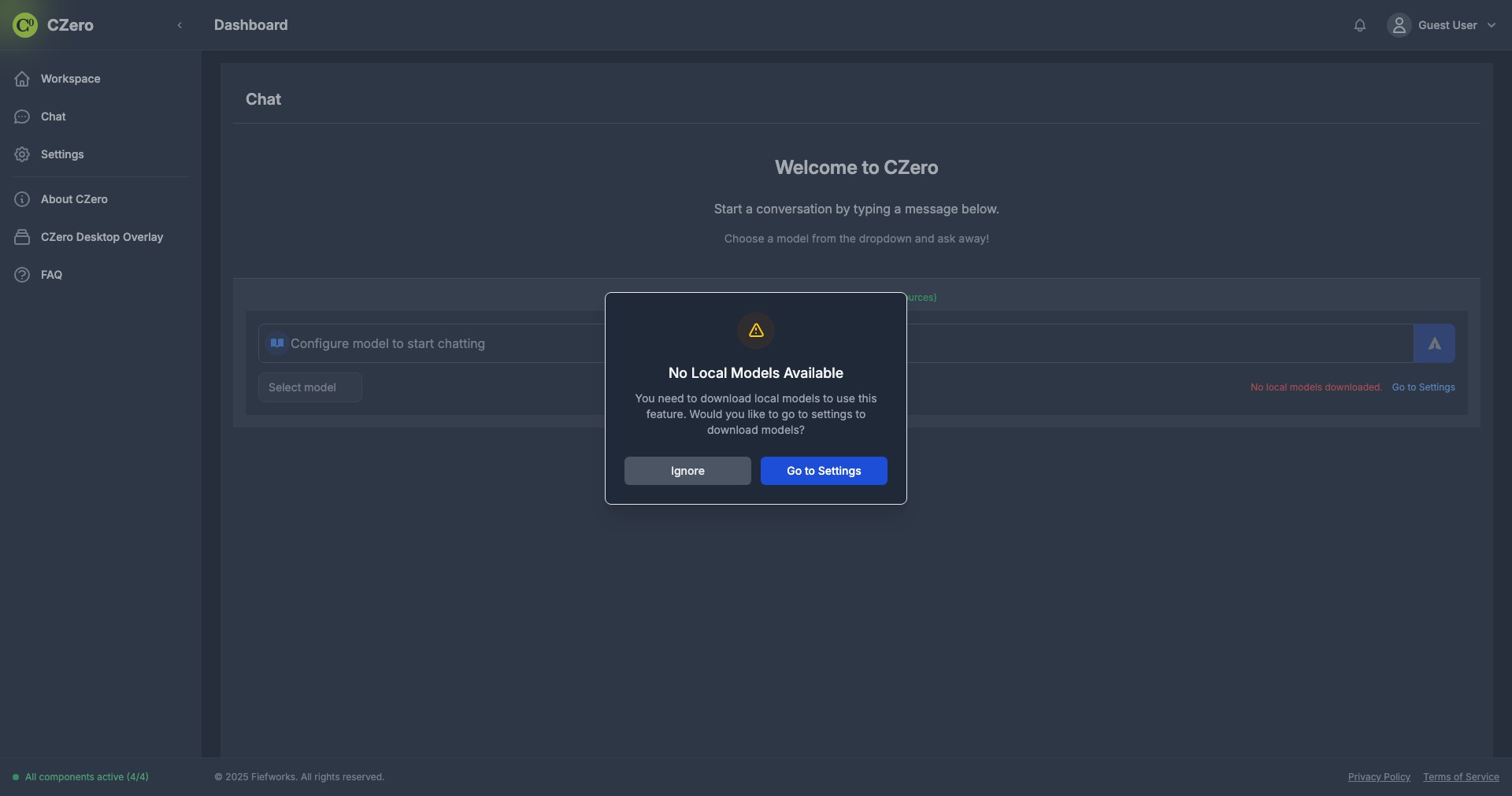Screen dimensions: 1512x796
Task: Open the Workspace home icon
Action: 22,79
